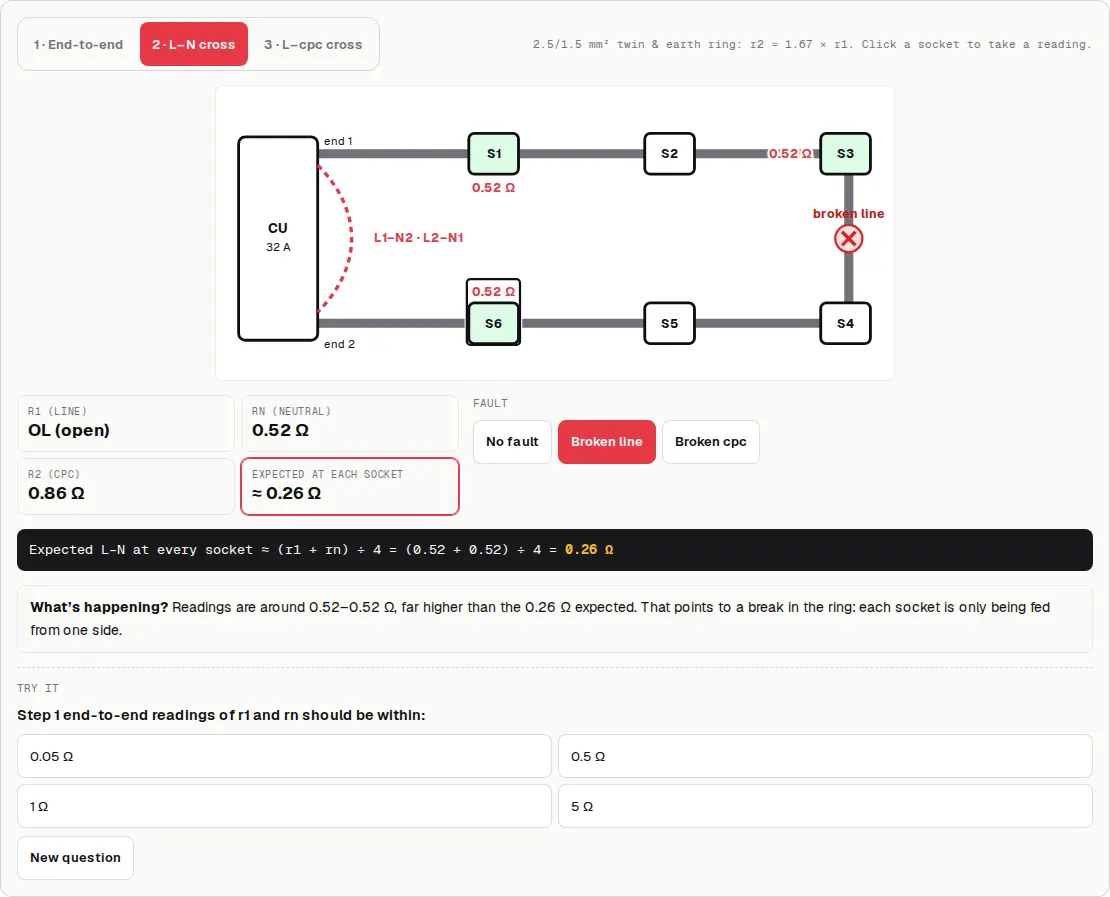The image size is (1110, 897).
Task: Click the R2 (CPC) 0.86 Ω readout
Action: point(125,486)
